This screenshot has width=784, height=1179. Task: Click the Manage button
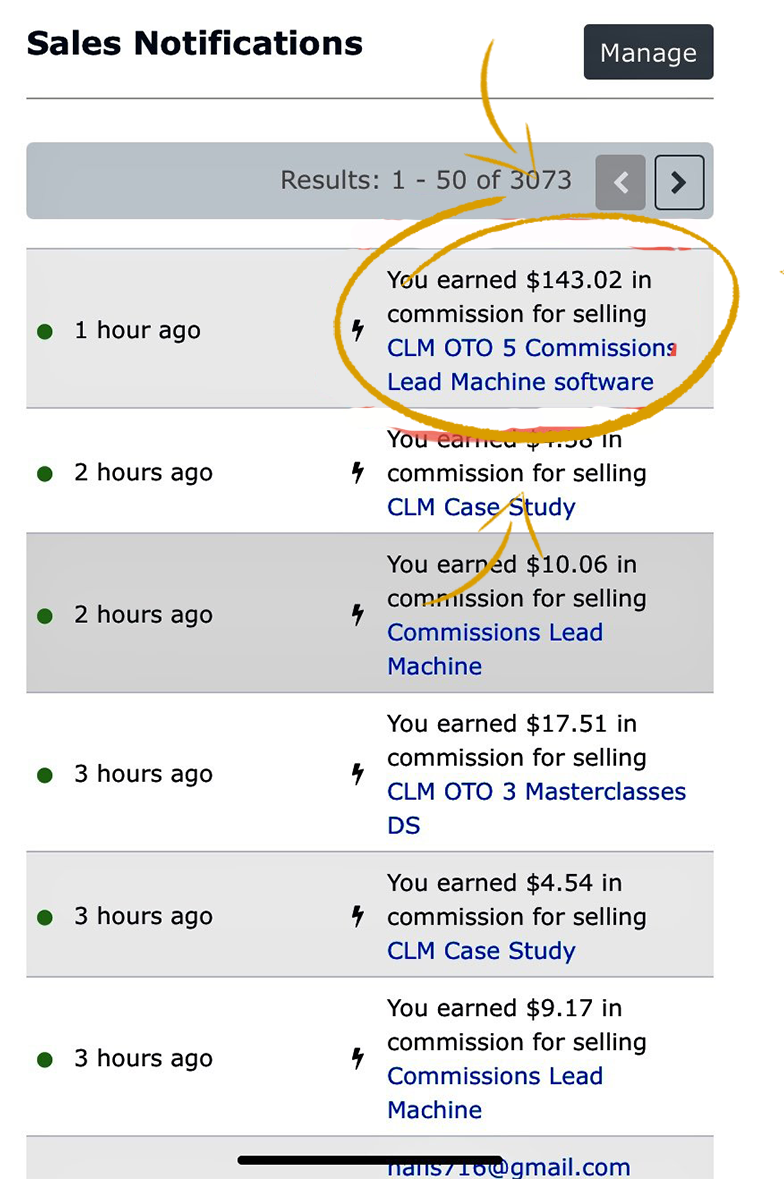click(x=648, y=53)
